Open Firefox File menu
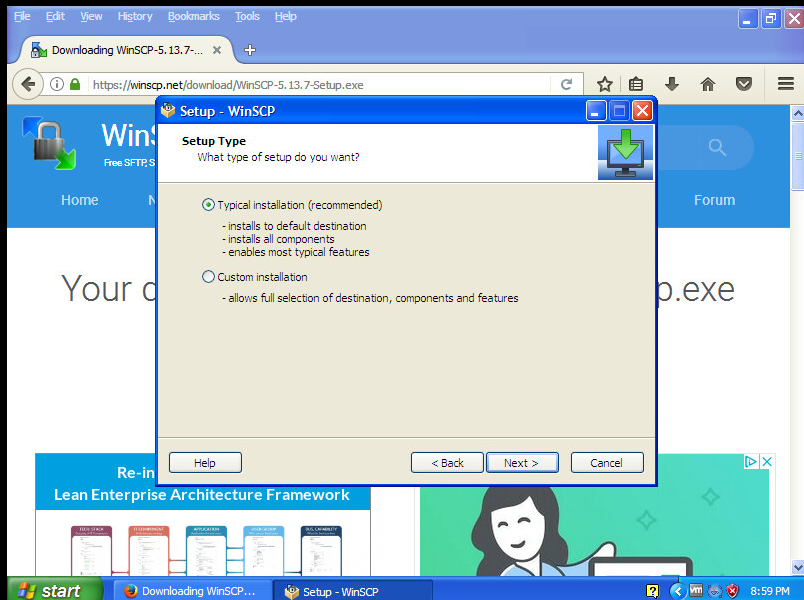The width and height of the screenshot is (804, 600). [22, 16]
